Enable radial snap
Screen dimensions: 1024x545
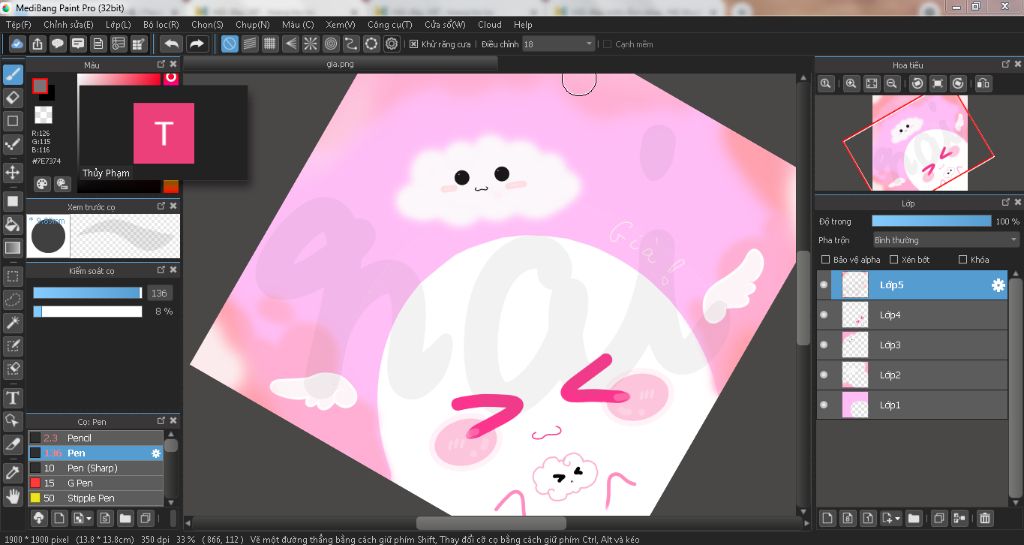[311, 44]
